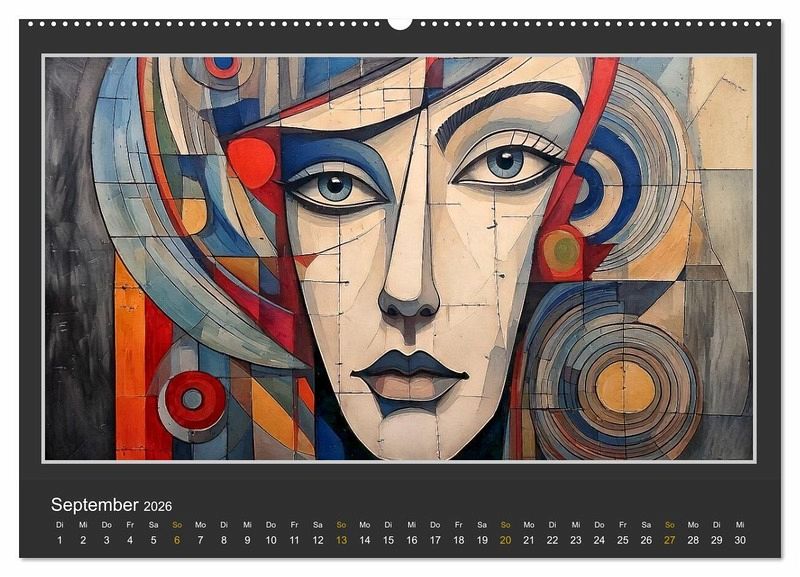This screenshot has height=577, width=800.
Task: Click date 30 at the row end
Action: 740,540
